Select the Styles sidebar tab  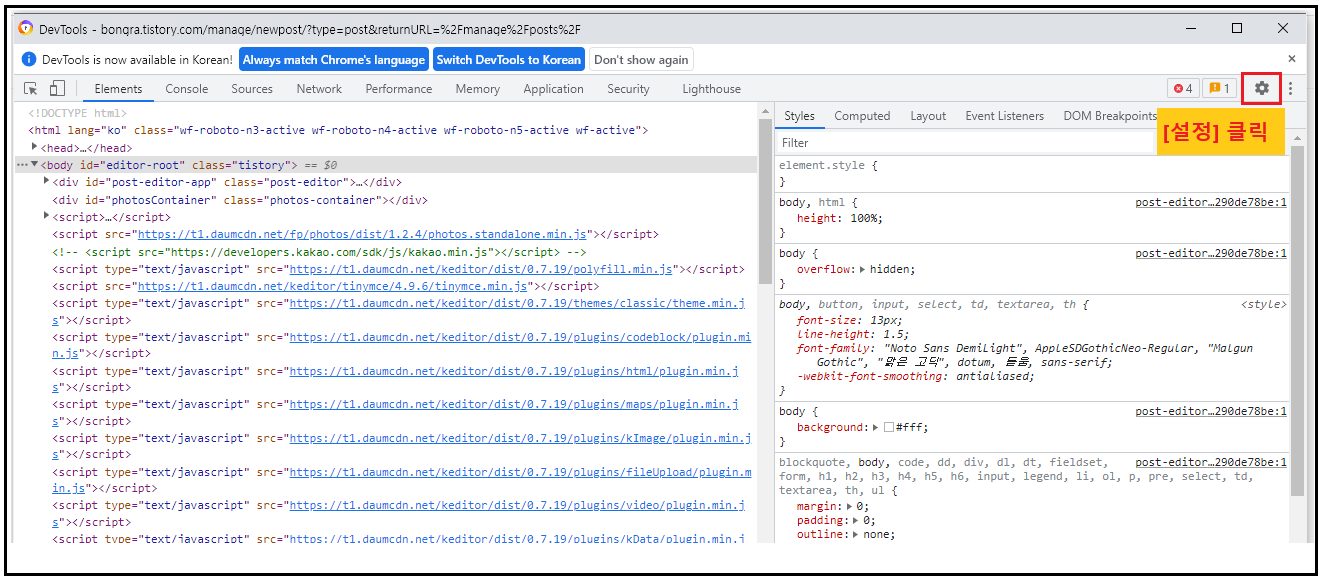799,116
